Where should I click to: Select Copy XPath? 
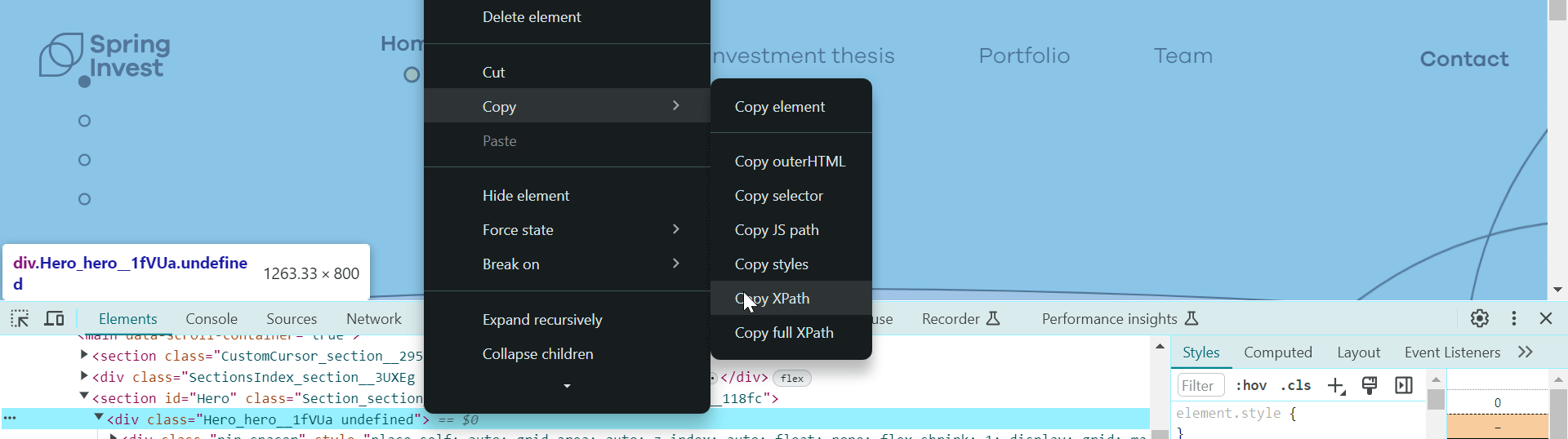point(791,299)
